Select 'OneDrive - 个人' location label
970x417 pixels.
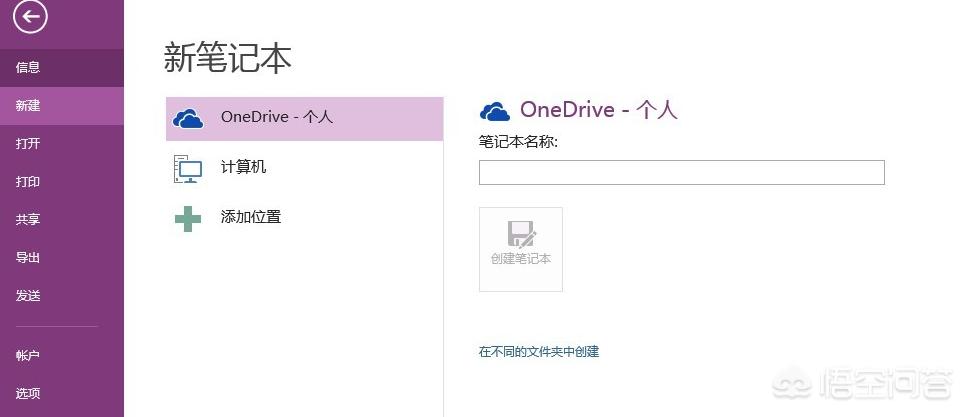click(x=277, y=117)
